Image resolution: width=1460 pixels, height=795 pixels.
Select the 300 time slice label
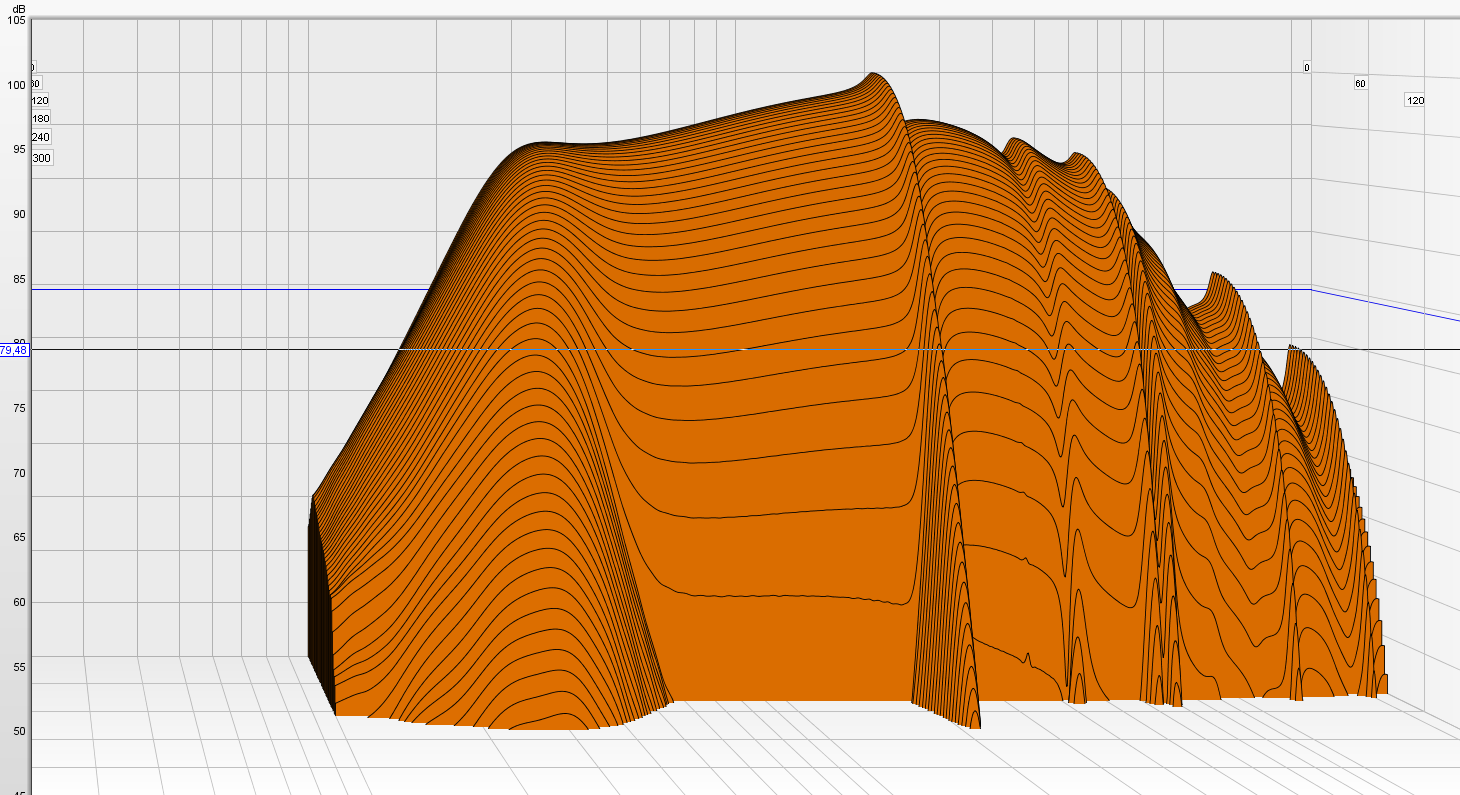[x=41, y=158]
